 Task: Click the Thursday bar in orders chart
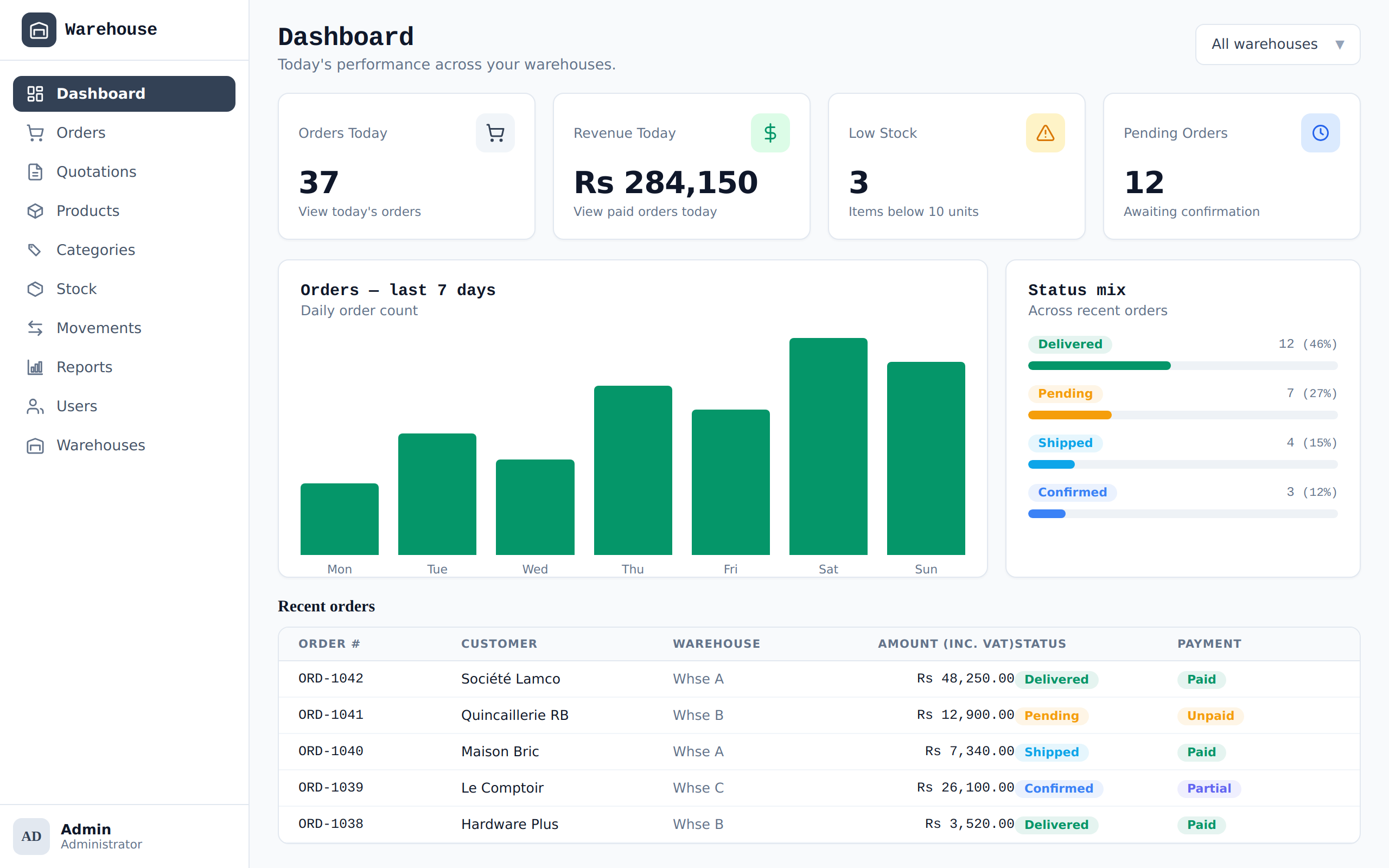point(633,471)
